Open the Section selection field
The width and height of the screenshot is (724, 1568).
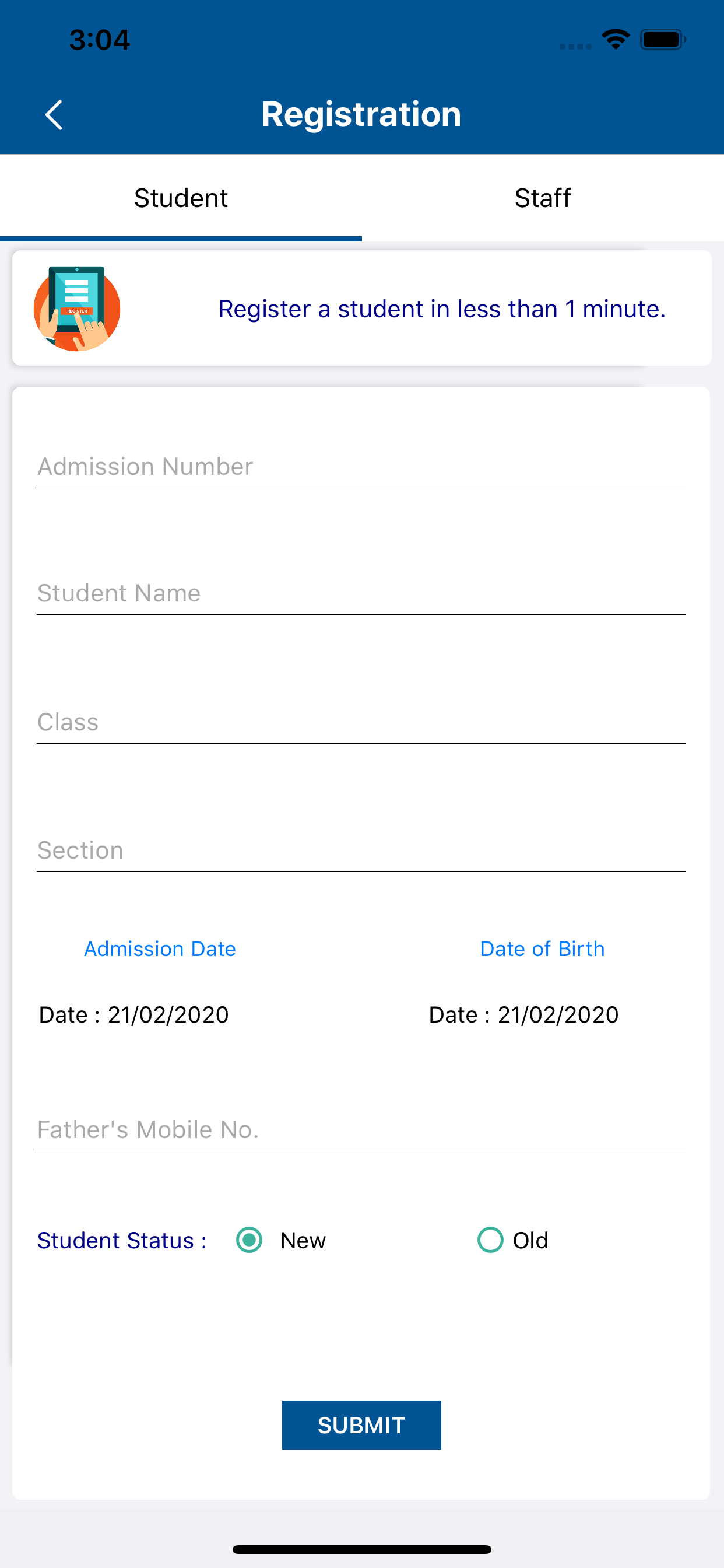tap(361, 851)
